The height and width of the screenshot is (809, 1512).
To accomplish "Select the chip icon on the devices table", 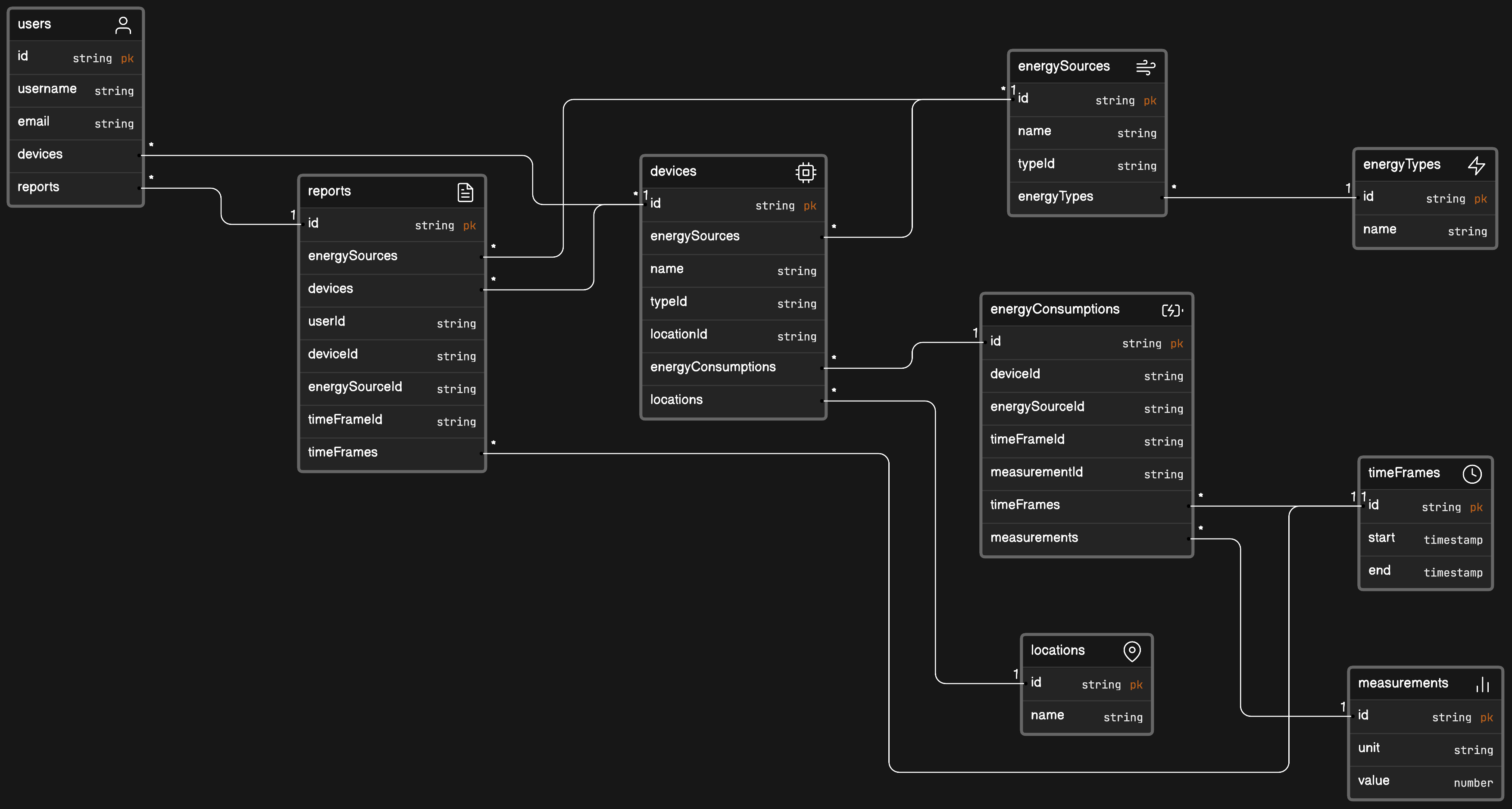I will pyautogui.click(x=805, y=171).
